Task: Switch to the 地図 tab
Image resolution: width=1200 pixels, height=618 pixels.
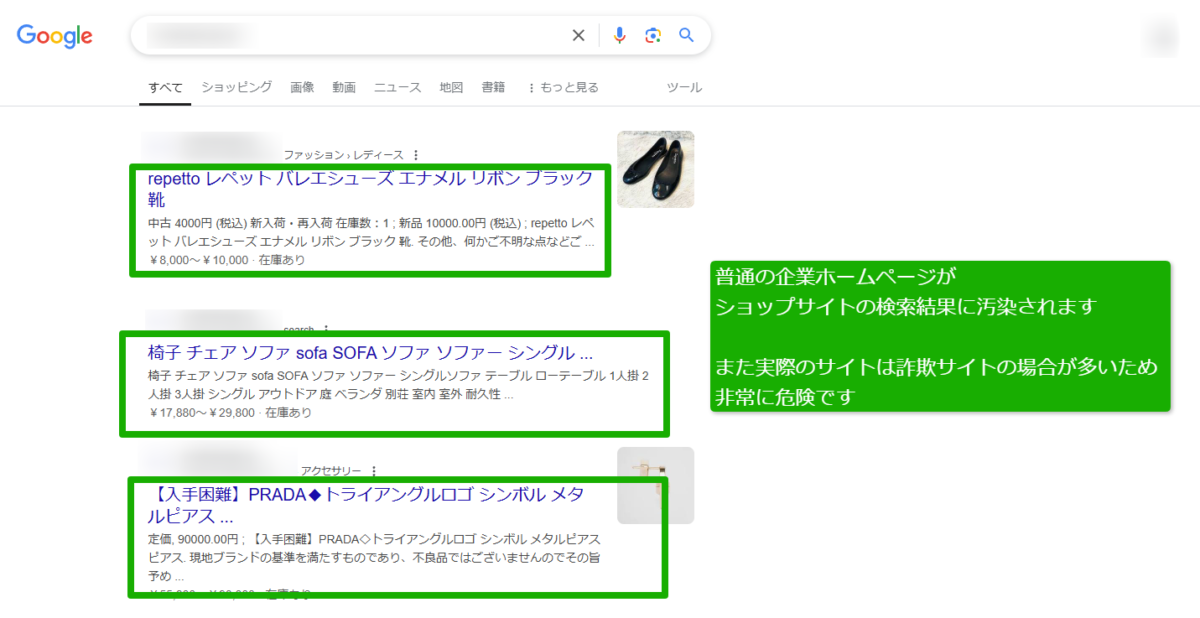Action: [451, 87]
